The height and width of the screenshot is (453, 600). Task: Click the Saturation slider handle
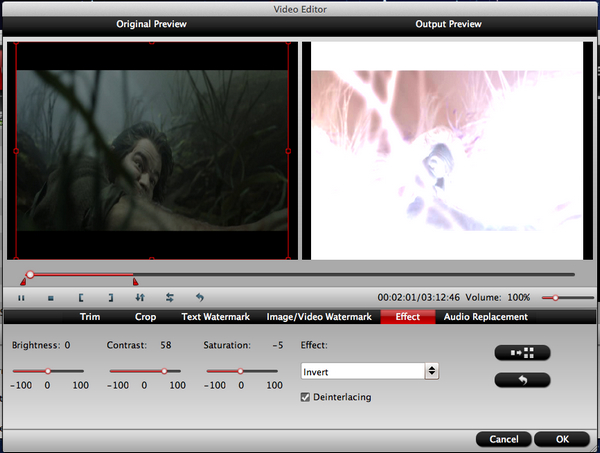pos(240,371)
